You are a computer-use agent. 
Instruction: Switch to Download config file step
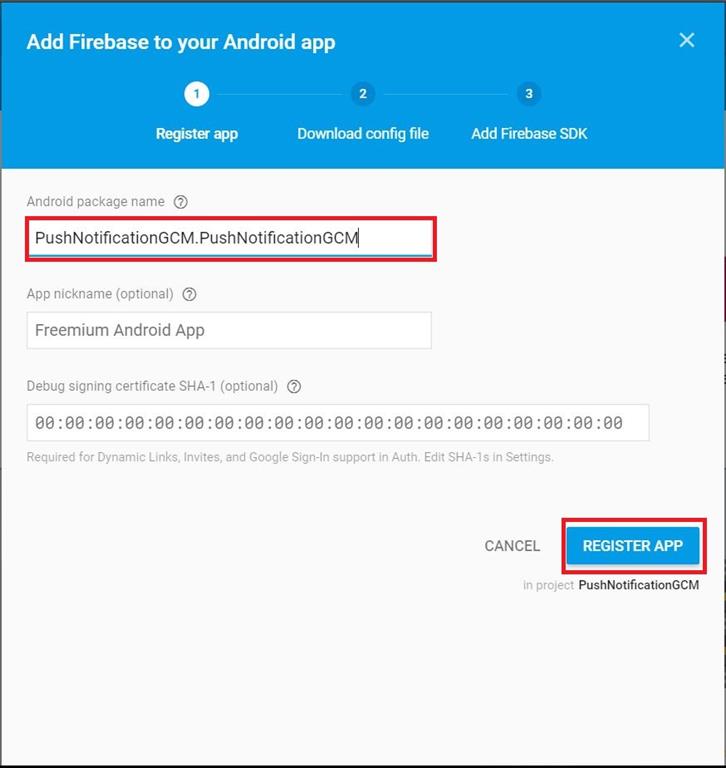coord(363,134)
